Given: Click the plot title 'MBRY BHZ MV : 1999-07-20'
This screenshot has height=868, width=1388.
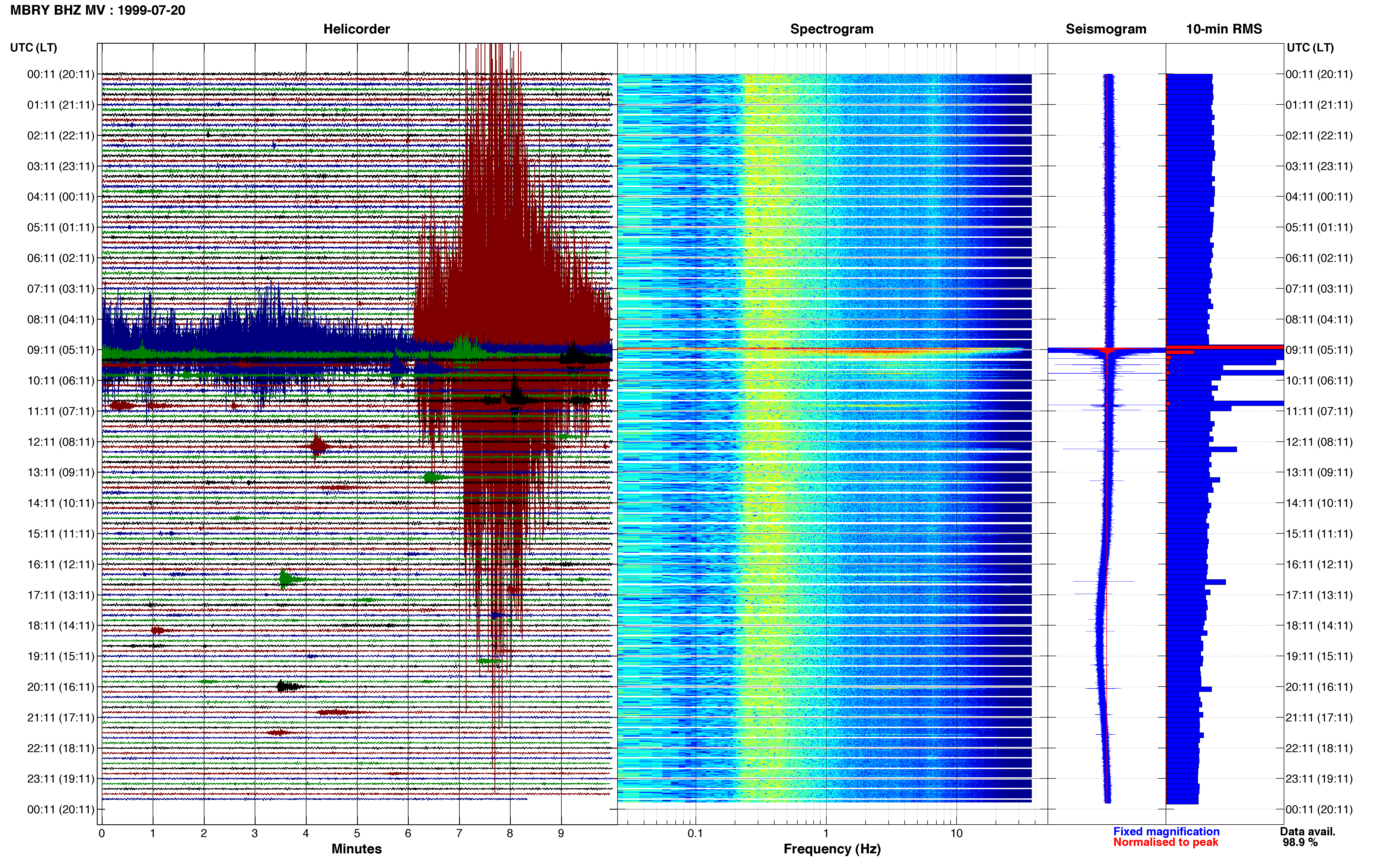Looking at the screenshot, I should (x=98, y=10).
